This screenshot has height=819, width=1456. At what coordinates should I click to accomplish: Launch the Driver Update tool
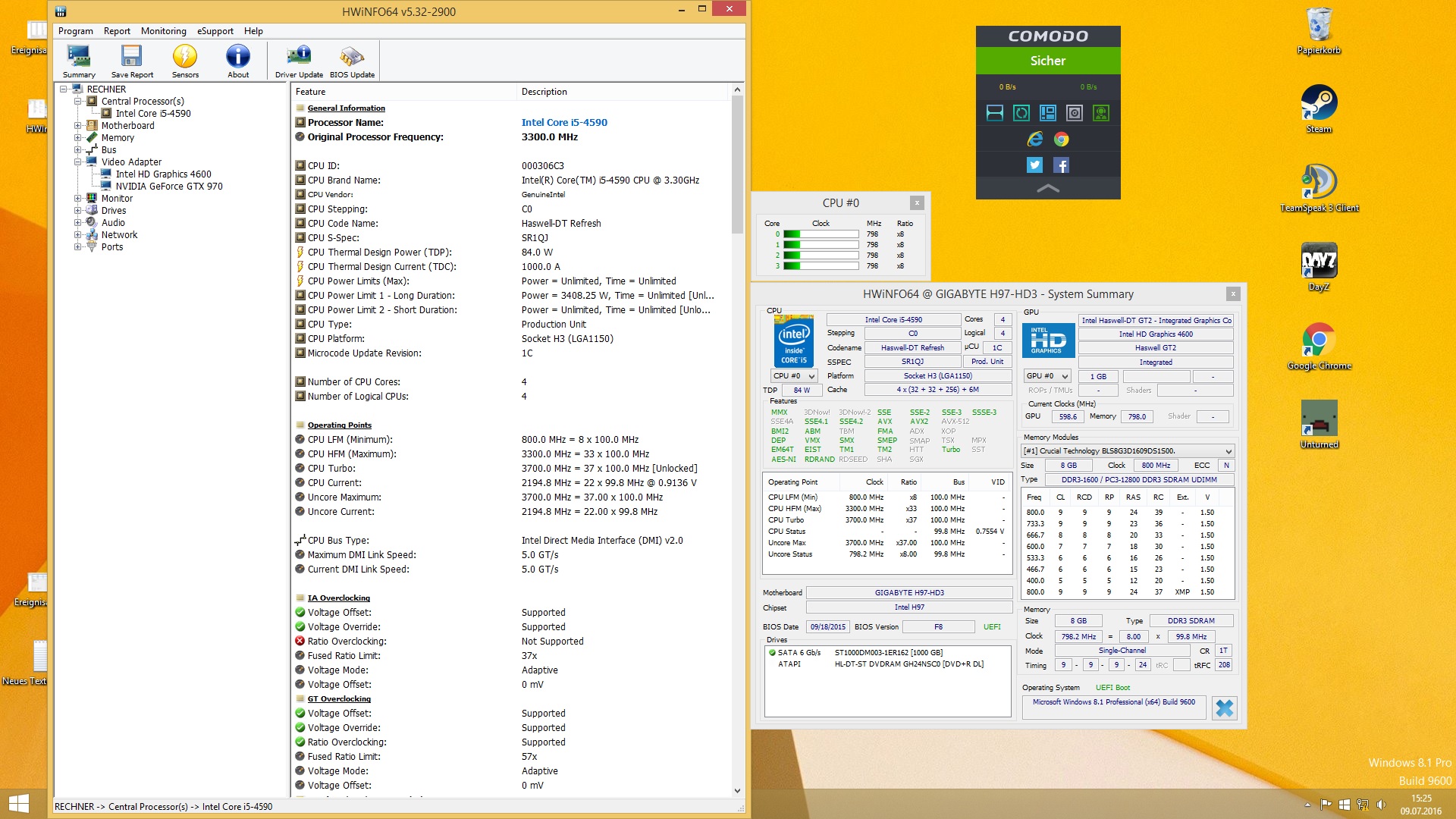(299, 61)
